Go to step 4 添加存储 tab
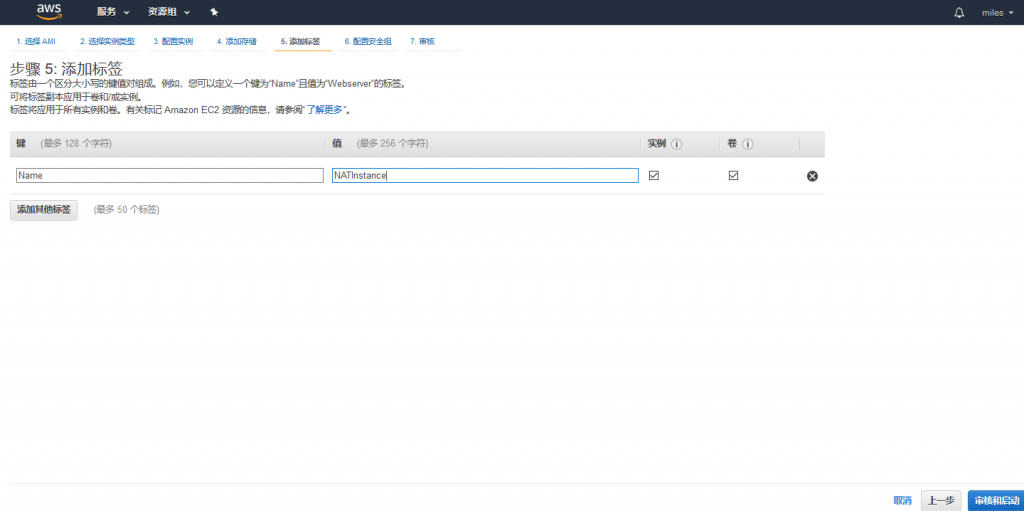Image resolution: width=1024 pixels, height=511 pixels. tap(236, 41)
